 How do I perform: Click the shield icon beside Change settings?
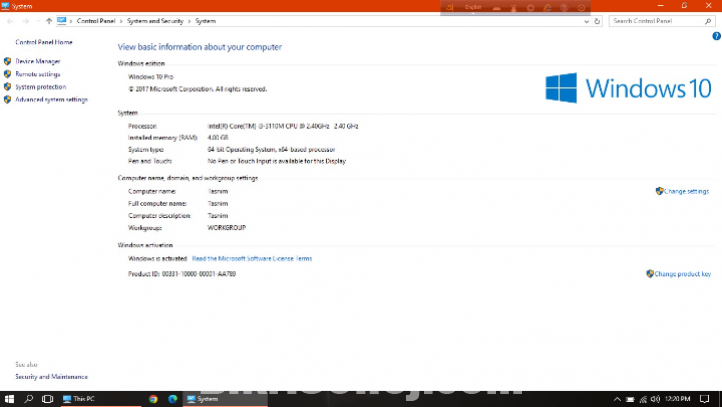tap(659, 191)
